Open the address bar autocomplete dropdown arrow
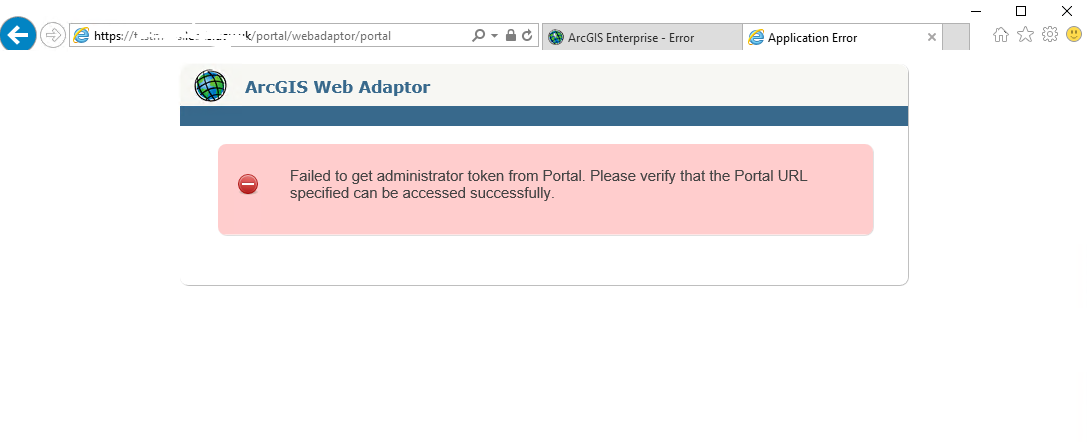This screenshot has width=1087, height=442. pyautogui.click(x=494, y=35)
